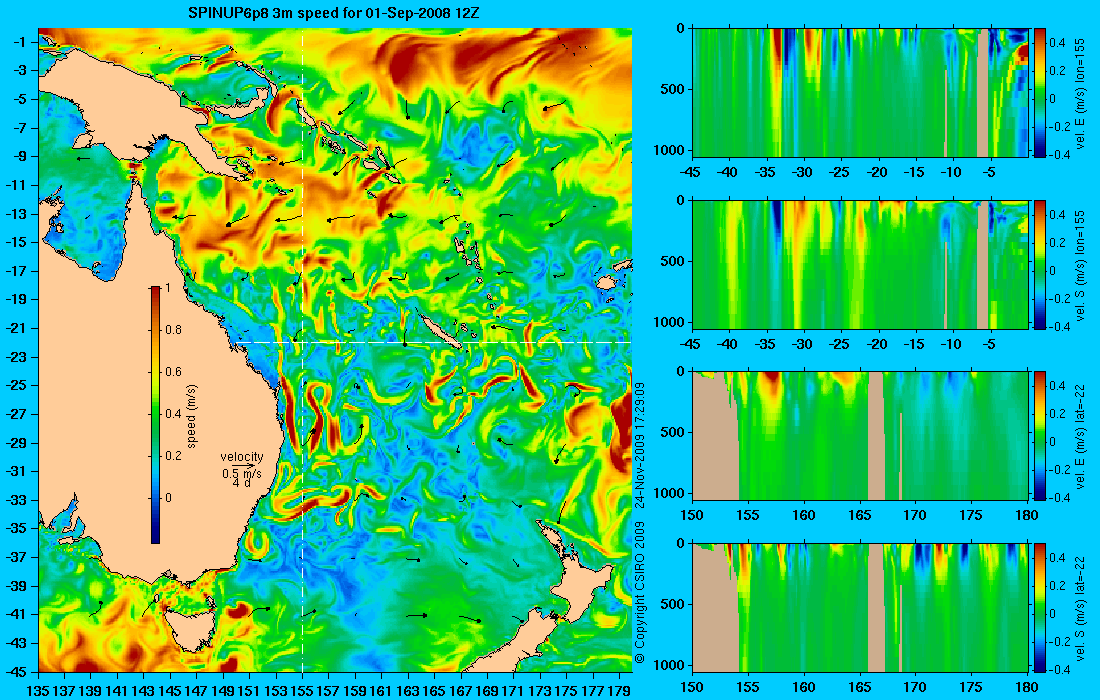Click the speed color bar inside the map
The height and width of the screenshot is (700, 1100).
click(155, 415)
